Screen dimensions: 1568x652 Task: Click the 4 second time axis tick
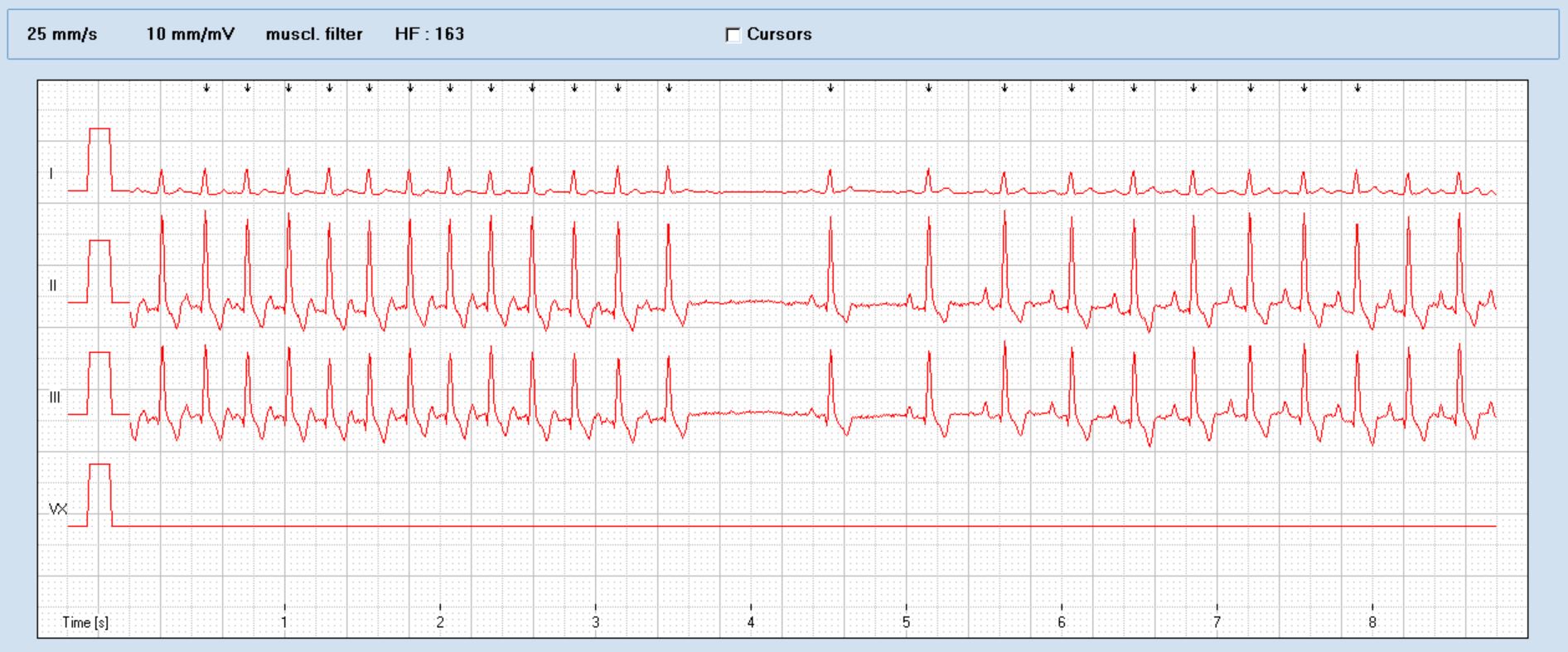click(x=751, y=622)
